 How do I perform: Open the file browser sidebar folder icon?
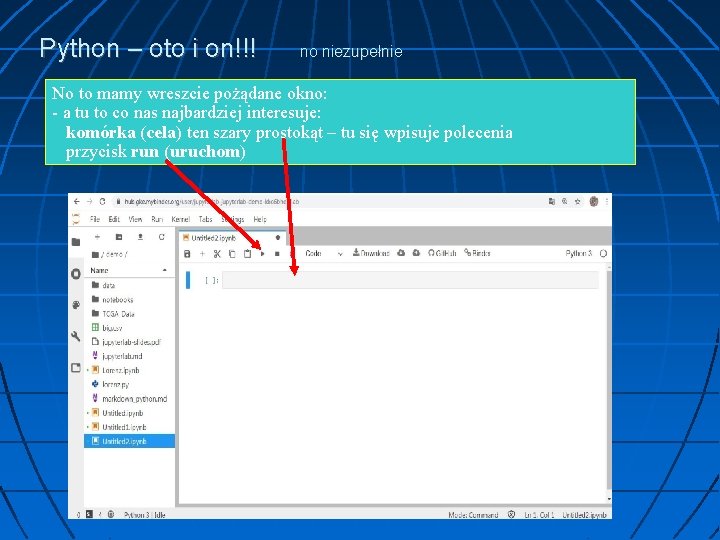[x=76, y=242]
